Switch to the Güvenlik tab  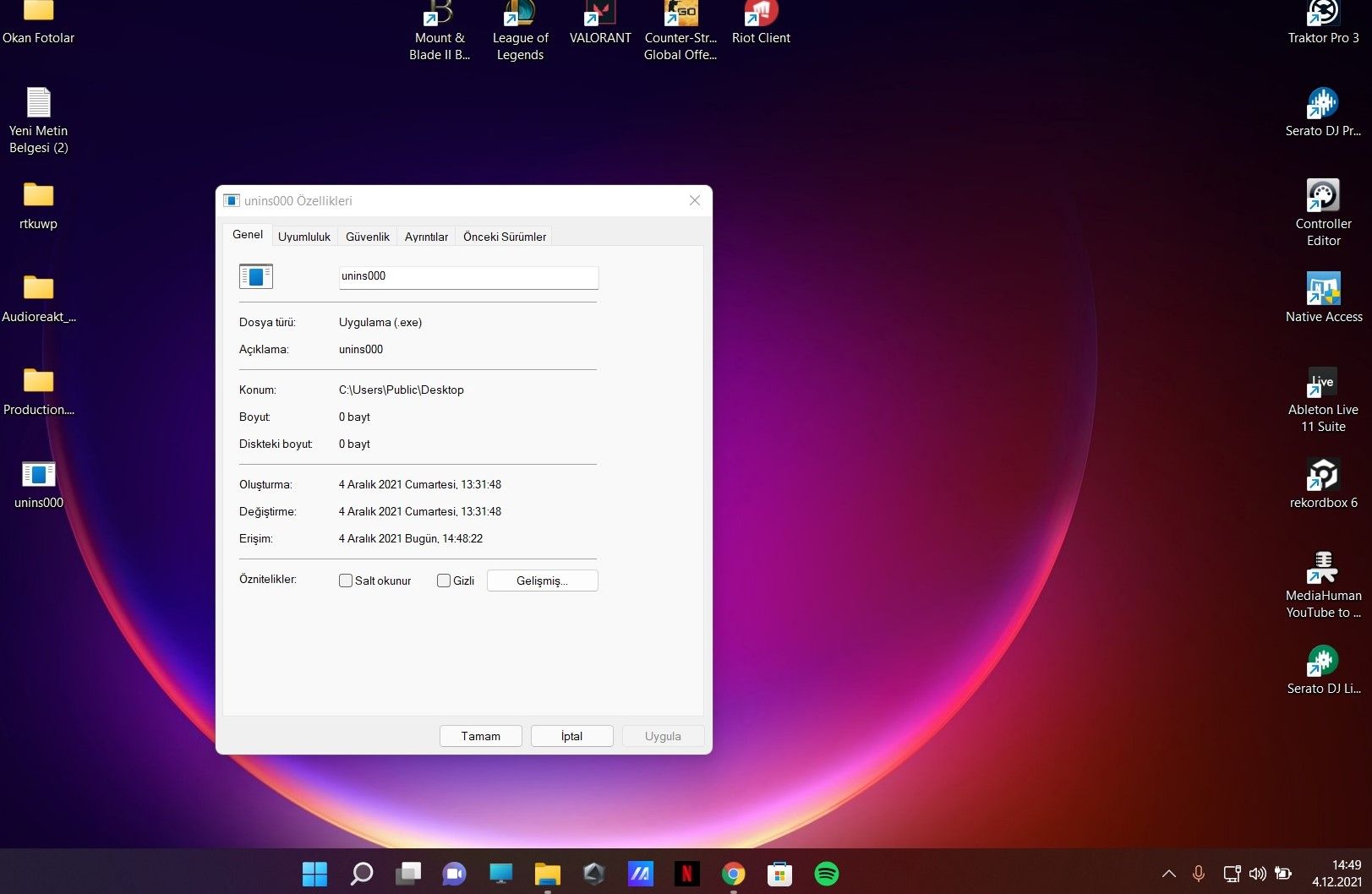(368, 237)
